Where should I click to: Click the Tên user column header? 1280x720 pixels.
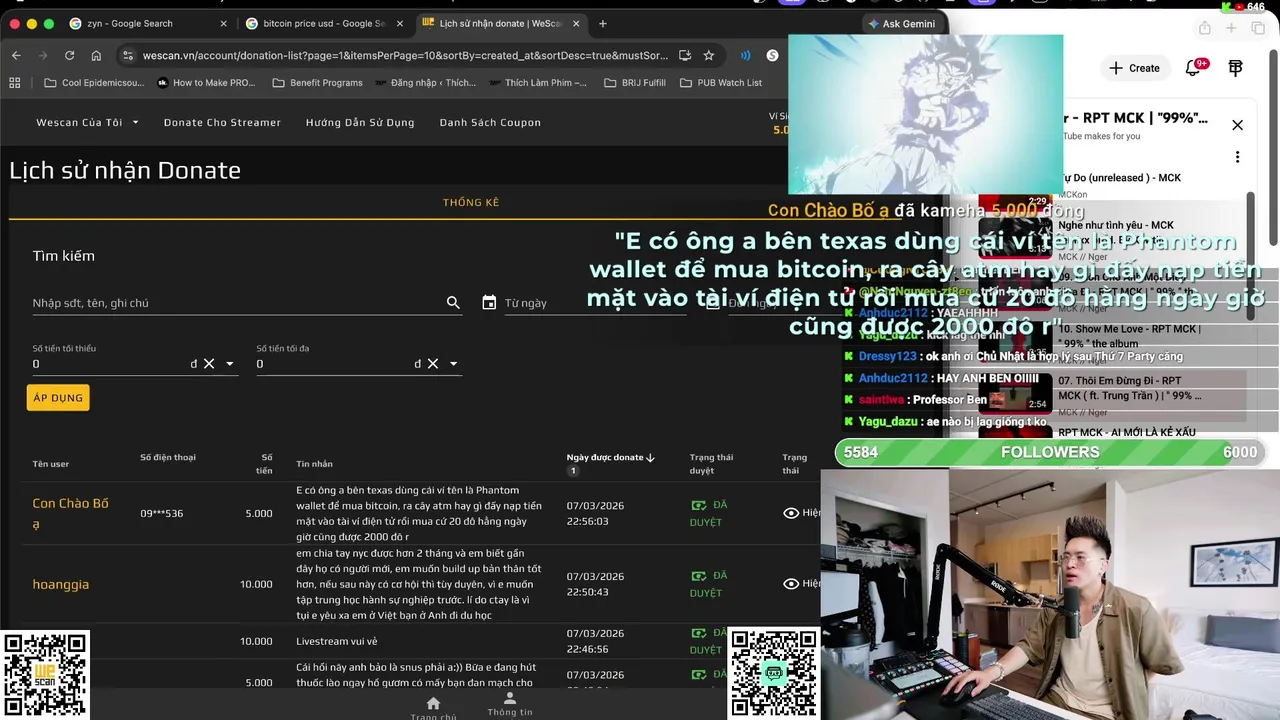click(x=51, y=464)
